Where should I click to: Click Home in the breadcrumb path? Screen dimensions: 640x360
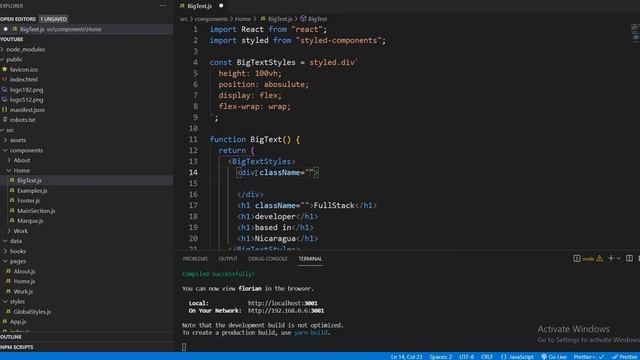[243, 19]
